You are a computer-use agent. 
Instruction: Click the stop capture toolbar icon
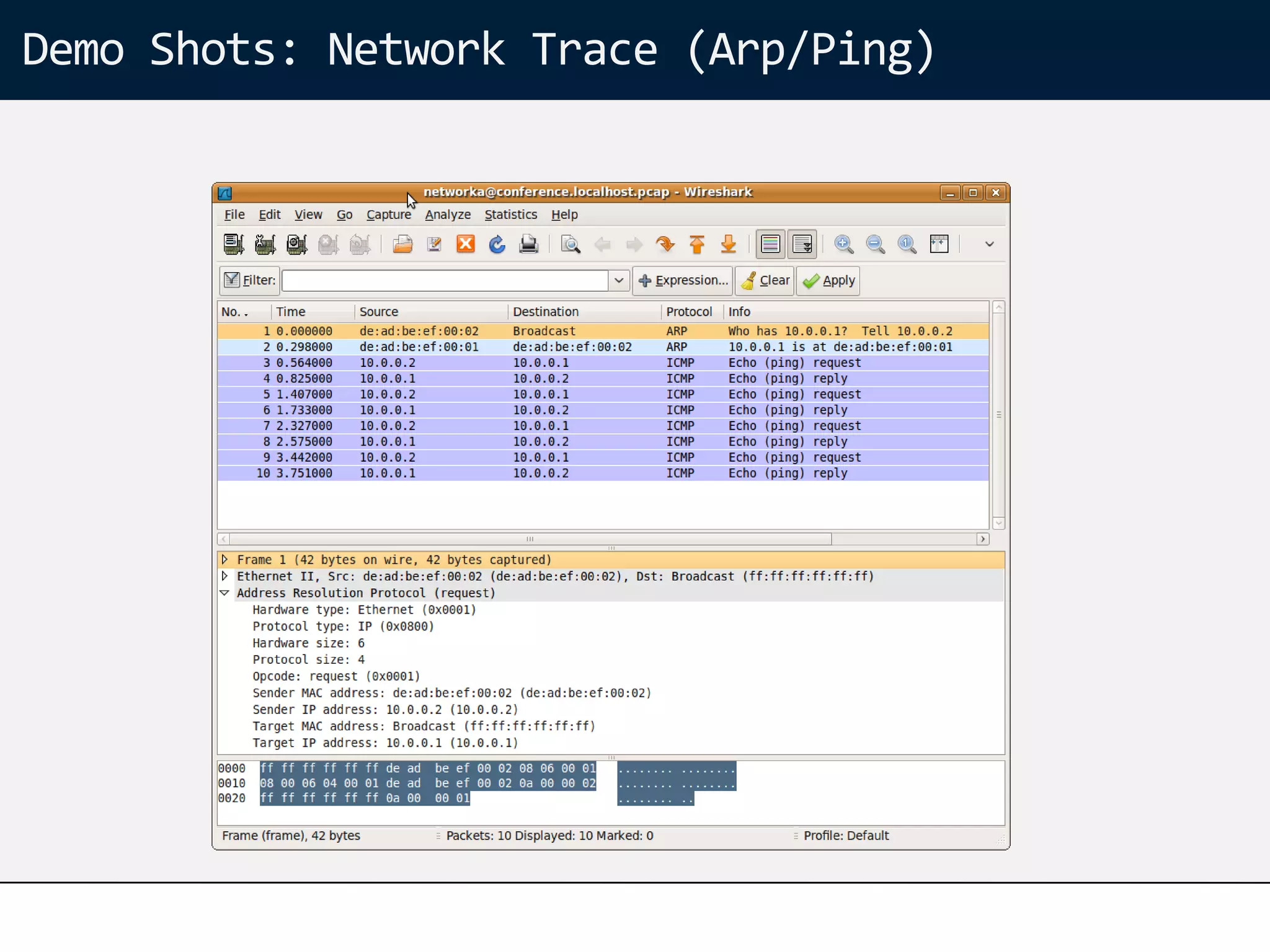(329, 244)
